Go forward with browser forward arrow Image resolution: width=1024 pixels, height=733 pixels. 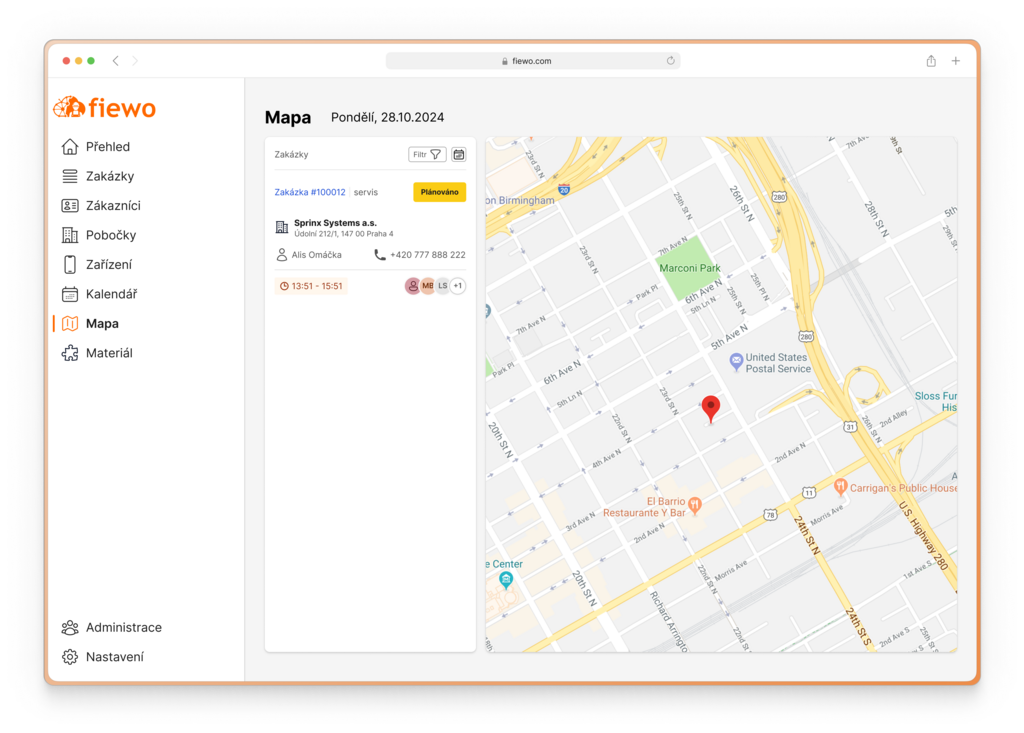point(135,61)
